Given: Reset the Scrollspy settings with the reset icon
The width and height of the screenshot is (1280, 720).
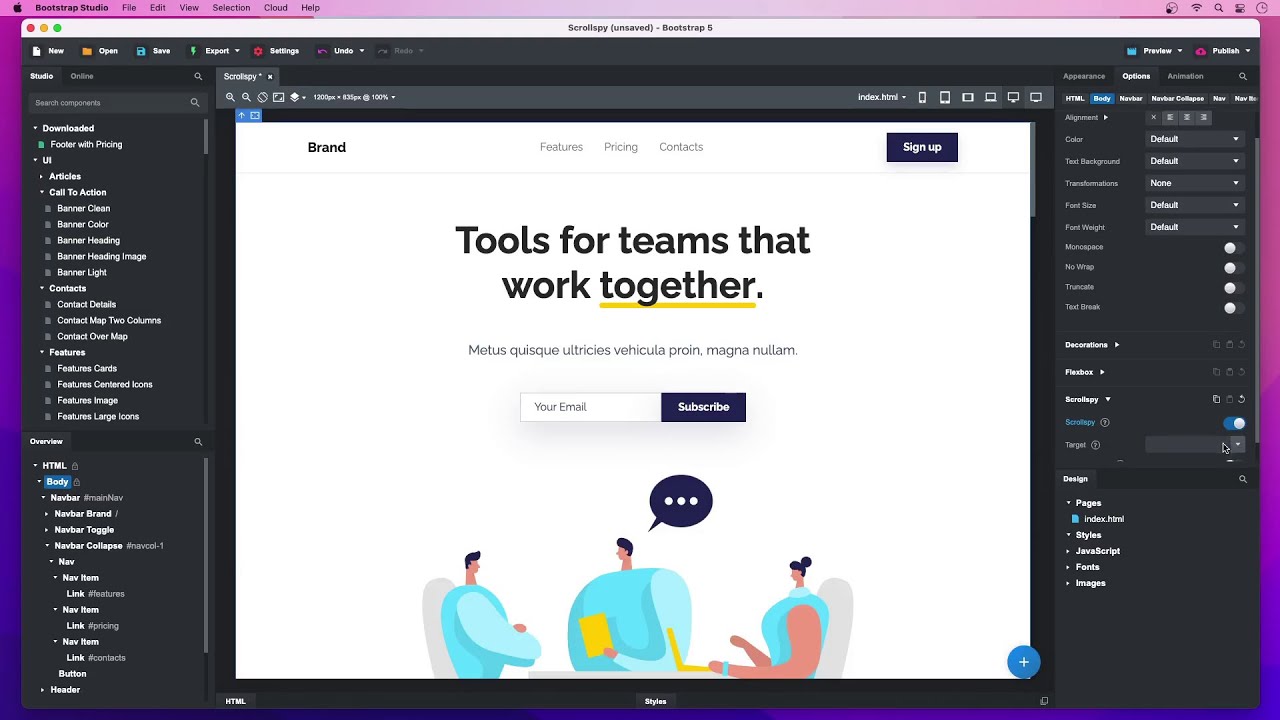Looking at the screenshot, I should tap(1242, 399).
